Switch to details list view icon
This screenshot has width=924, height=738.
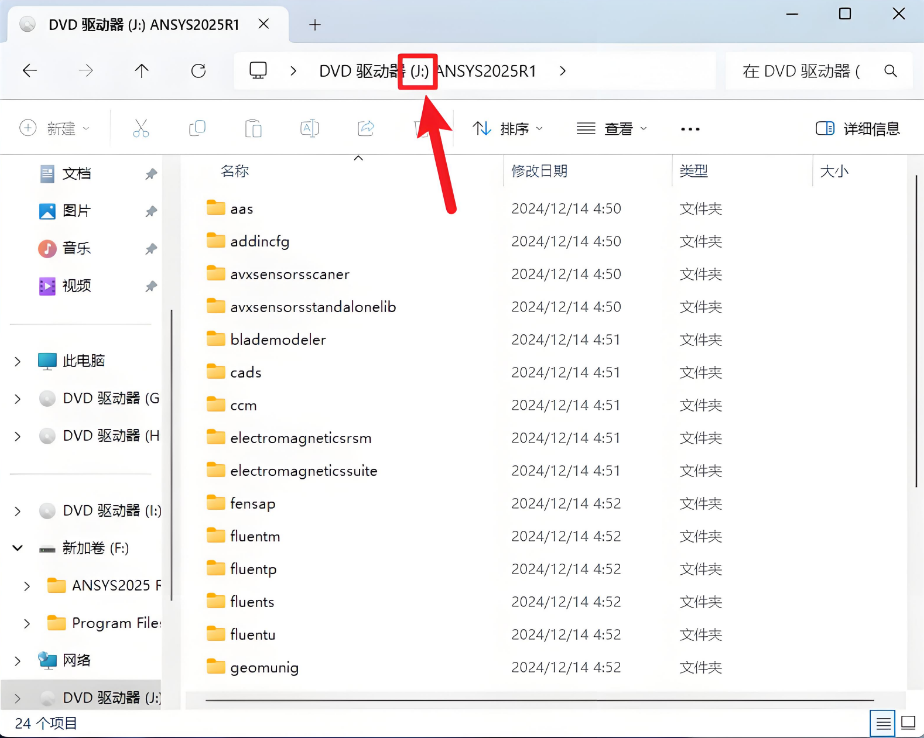883,723
